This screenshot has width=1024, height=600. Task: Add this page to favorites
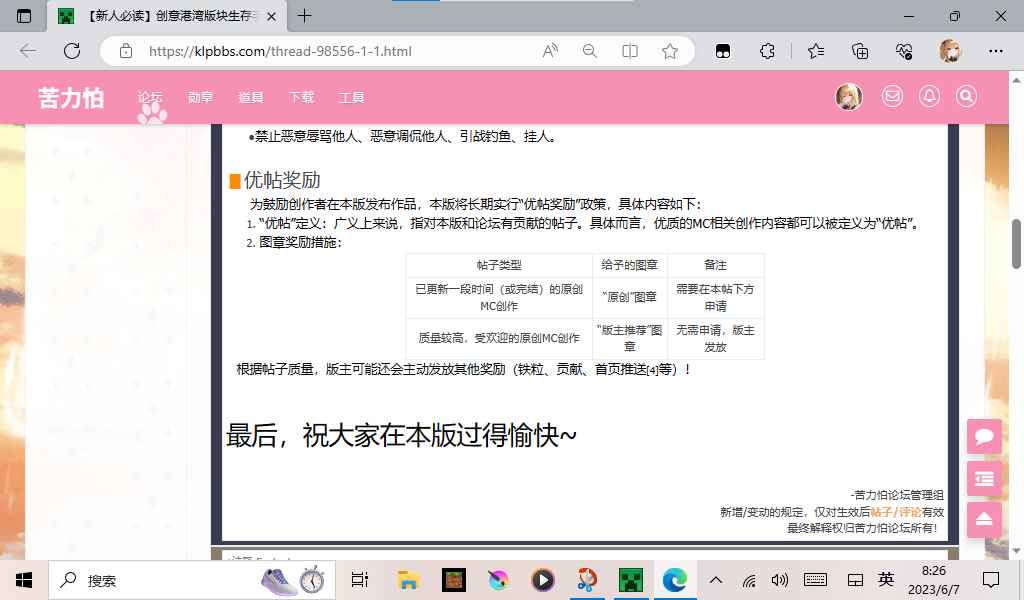click(669, 51)
